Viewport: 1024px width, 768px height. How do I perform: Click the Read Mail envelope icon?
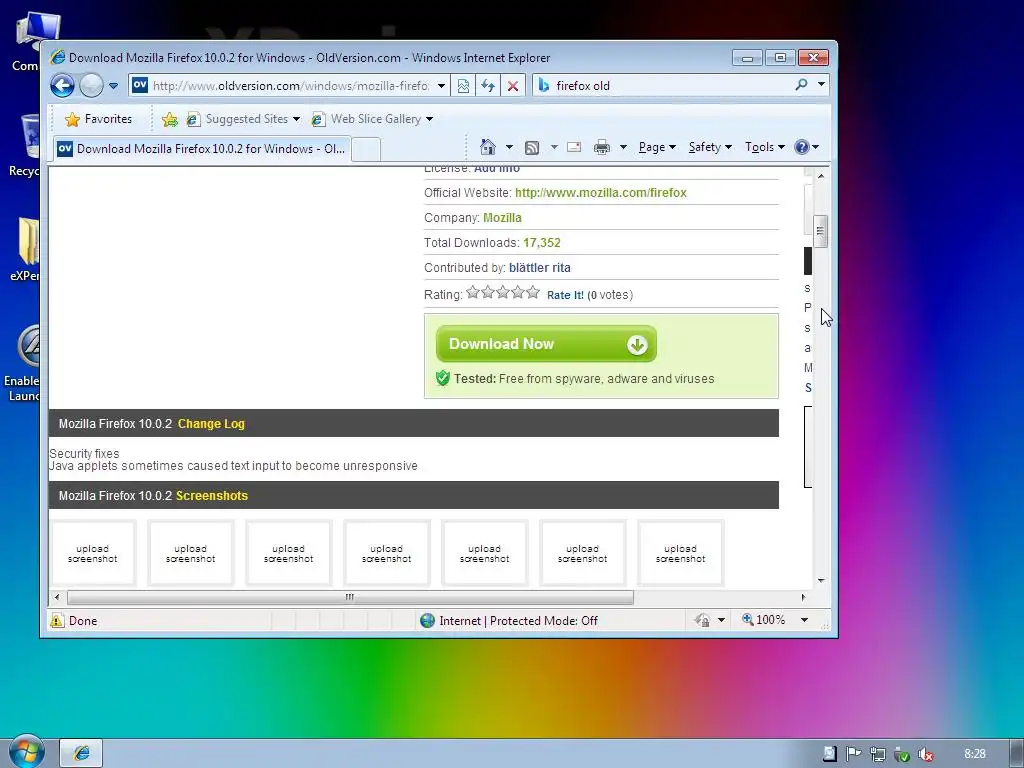pos(574,147)
